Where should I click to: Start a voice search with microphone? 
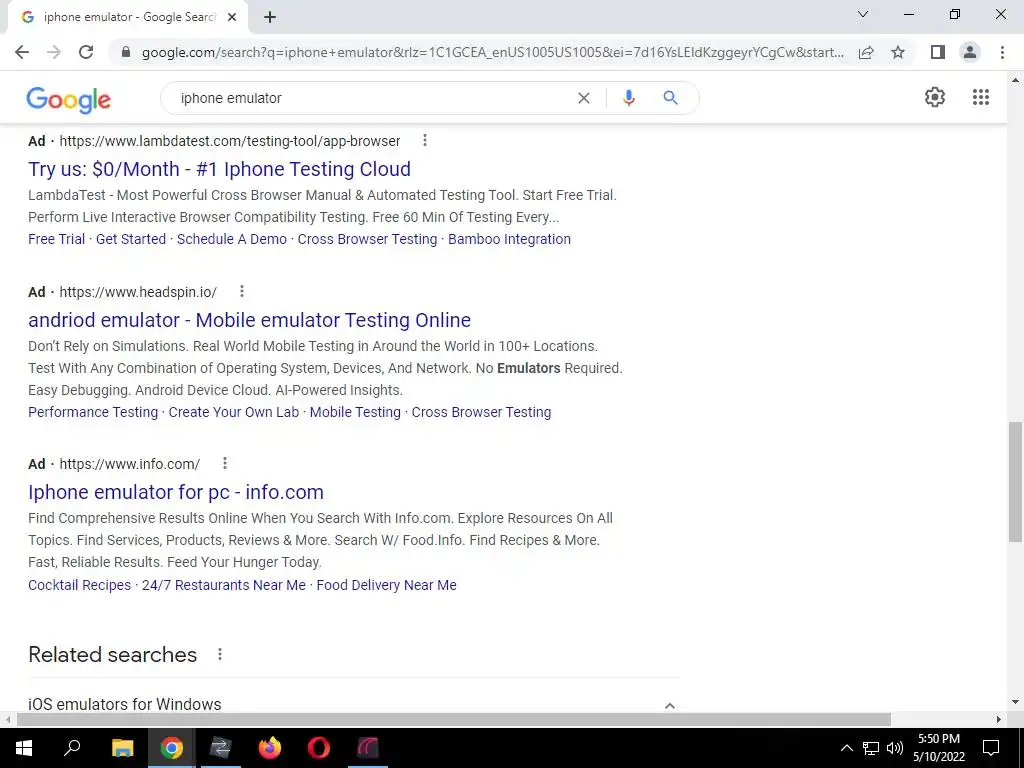[x=628, y=98]
